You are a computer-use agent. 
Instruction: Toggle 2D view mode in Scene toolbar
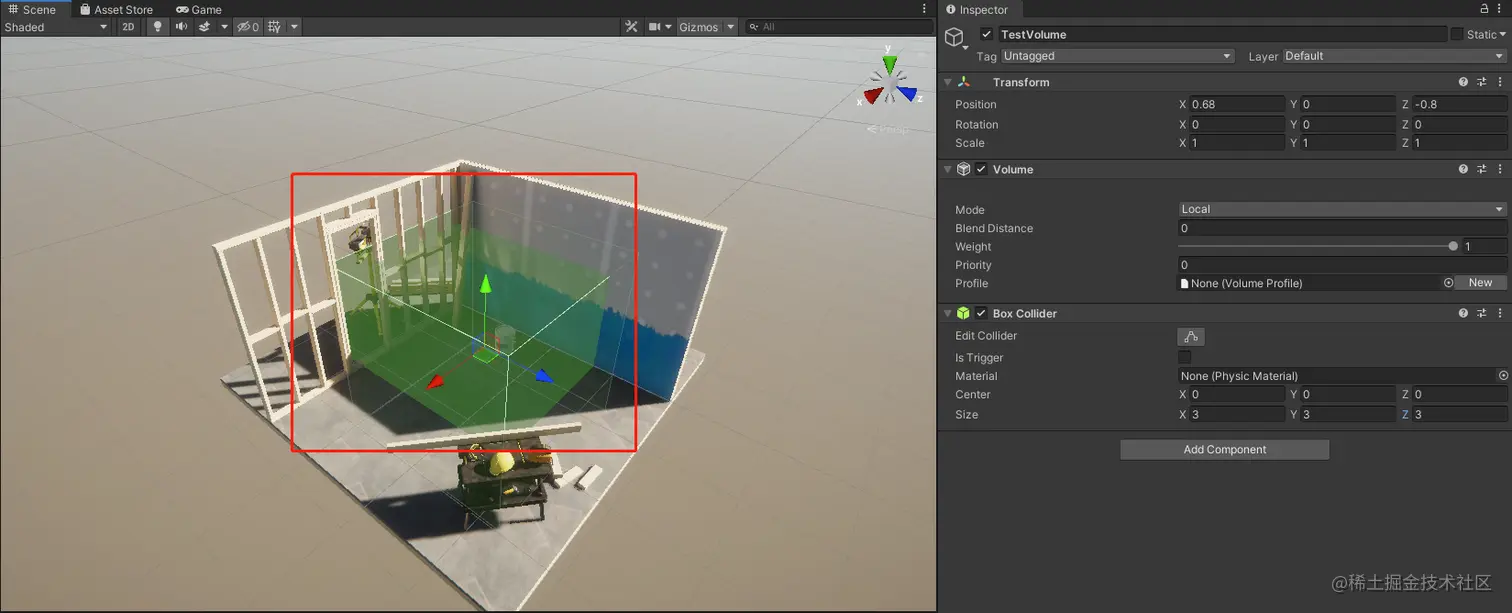pos(128,27)
